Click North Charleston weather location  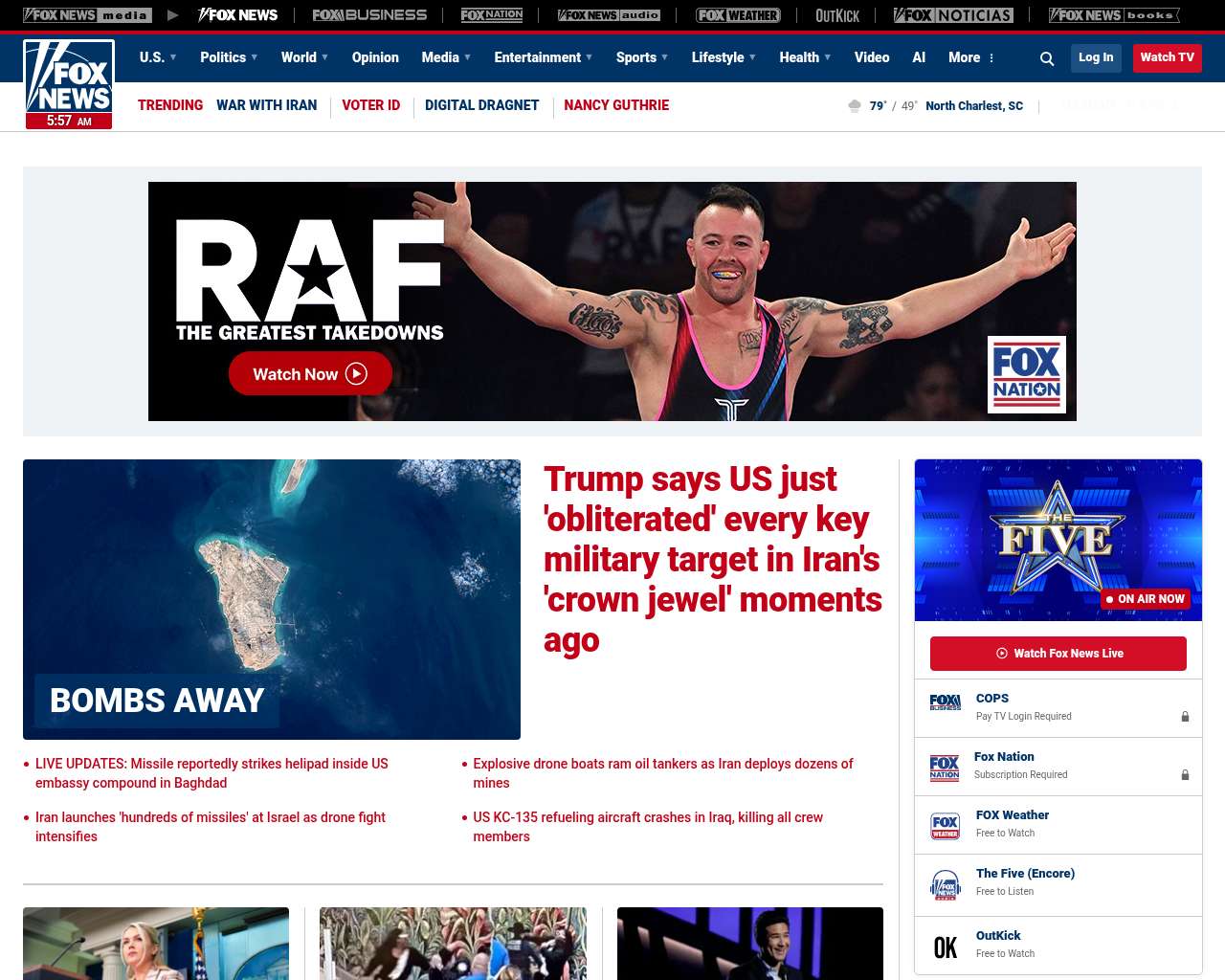[x=974, y=106]
